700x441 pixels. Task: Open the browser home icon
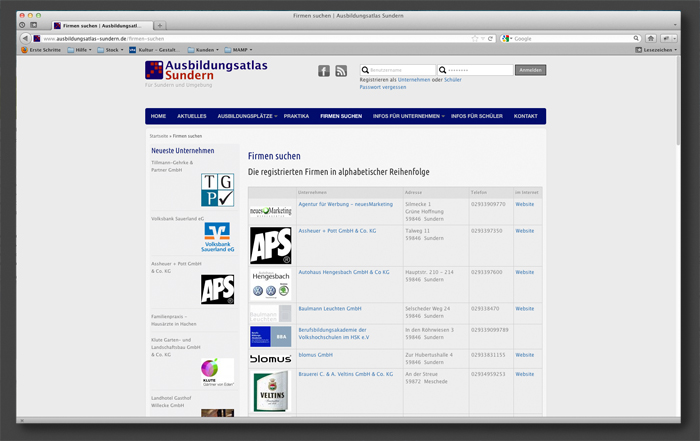(x=650, y=38)
